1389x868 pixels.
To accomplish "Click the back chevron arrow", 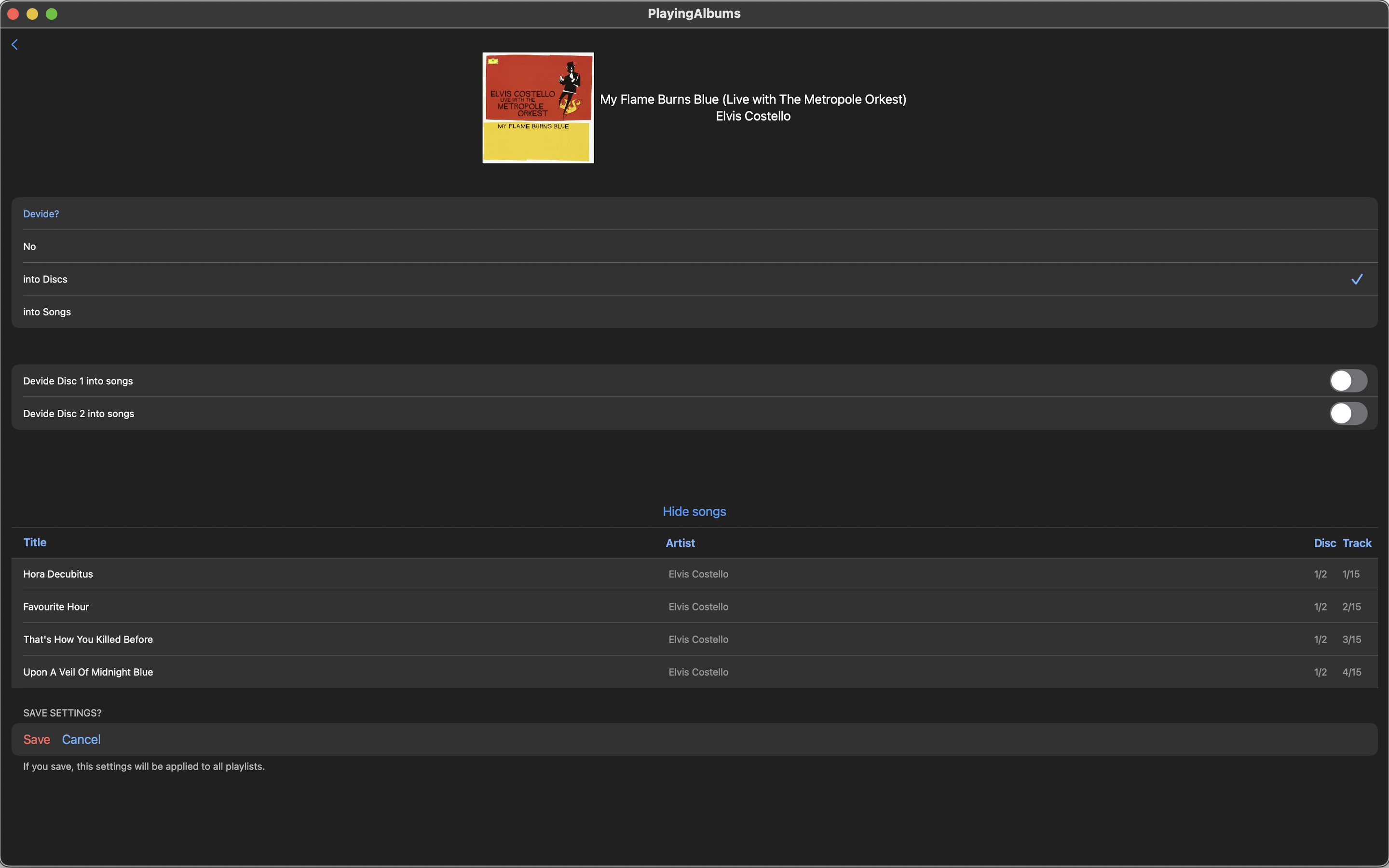I will click(x=15, y=45).
